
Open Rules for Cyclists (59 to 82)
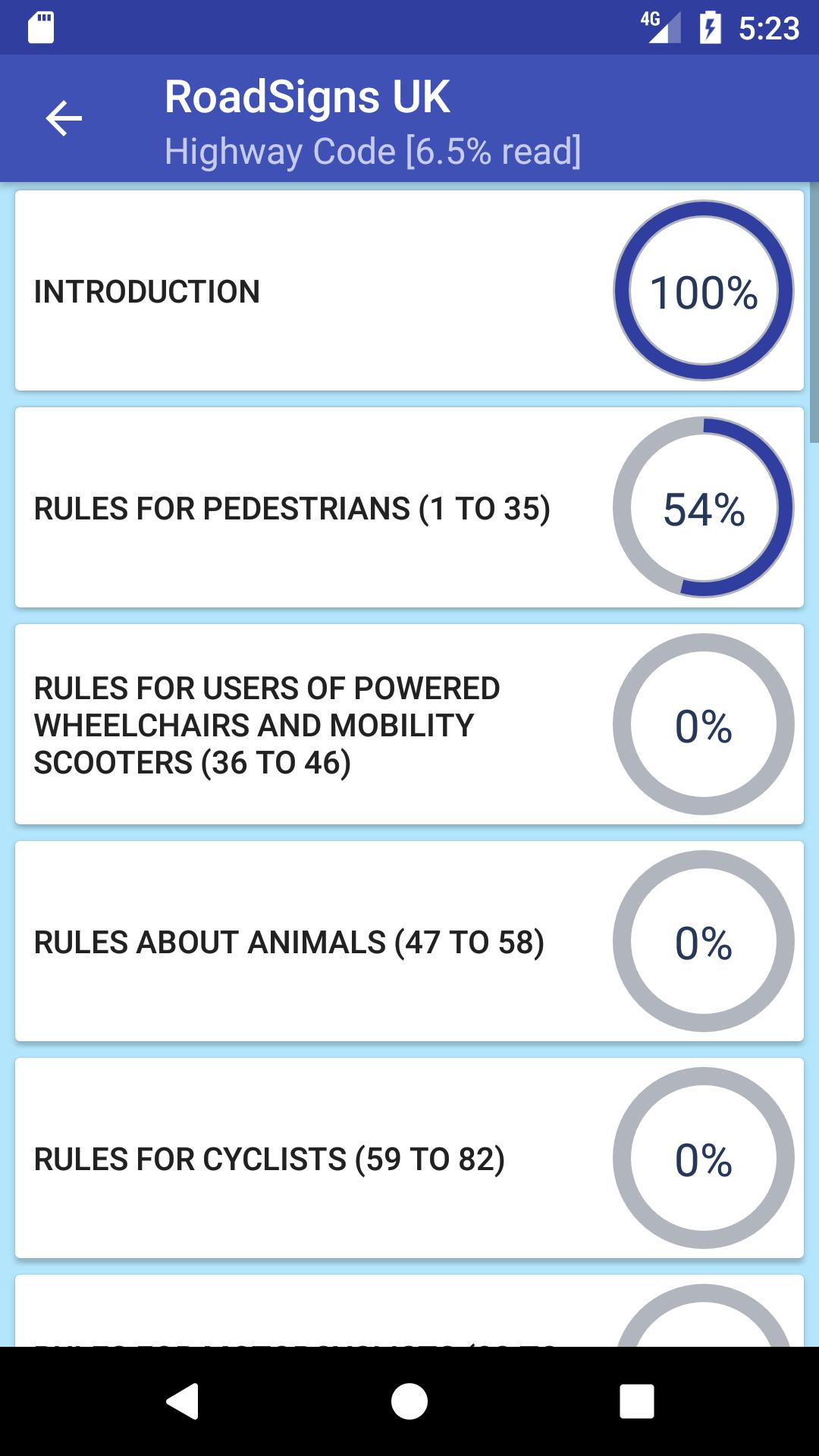(x=409, y=1158)
